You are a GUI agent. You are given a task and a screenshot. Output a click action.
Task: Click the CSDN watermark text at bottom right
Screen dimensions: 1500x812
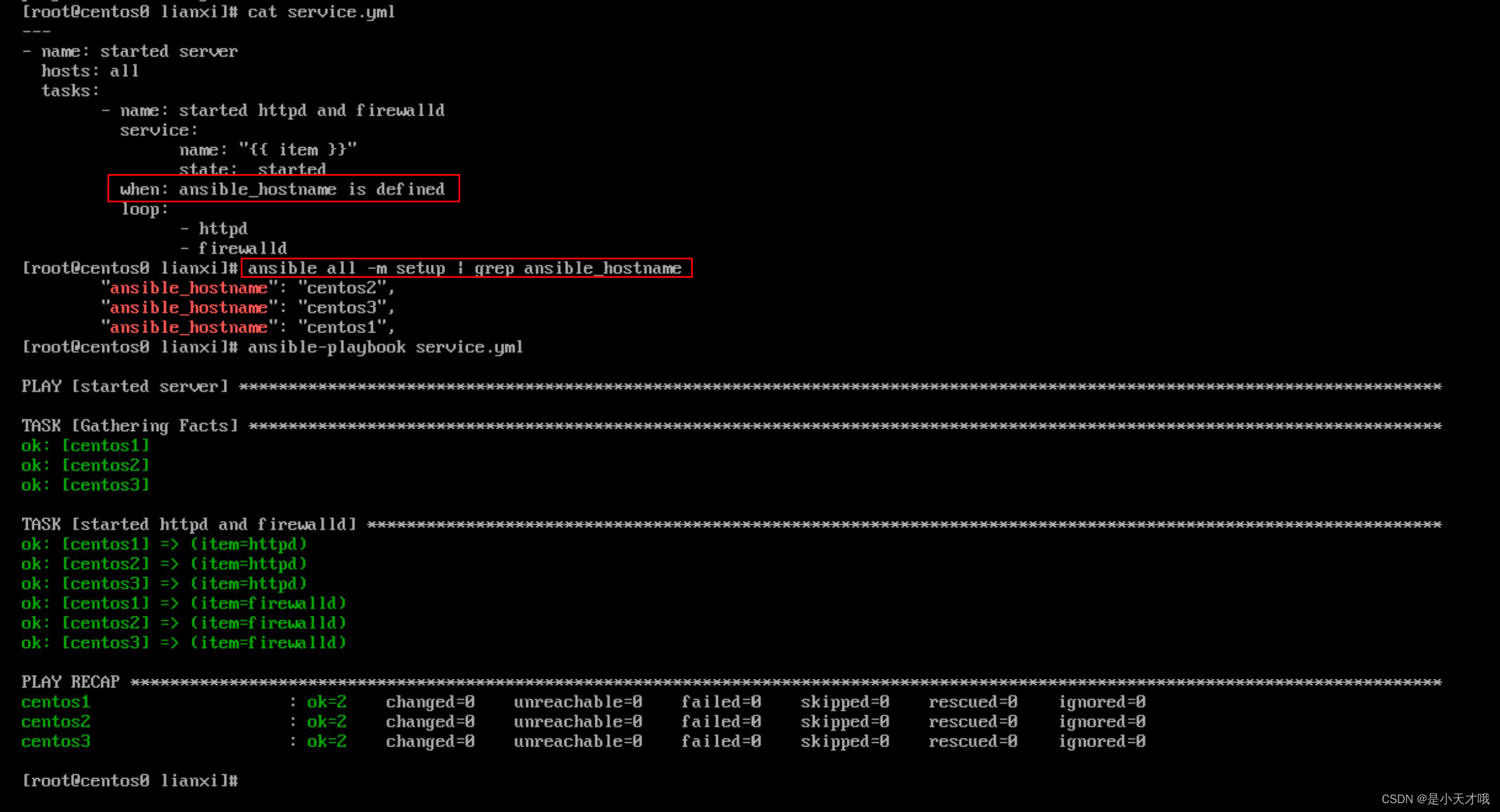pos(1435,799)
